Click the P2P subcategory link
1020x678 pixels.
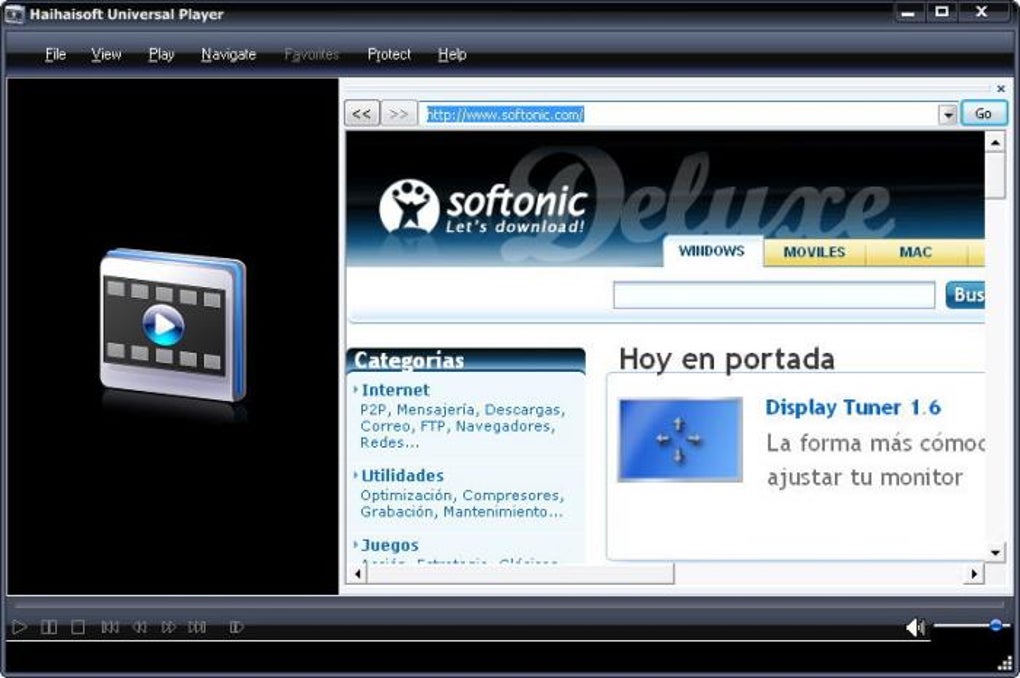373,410
